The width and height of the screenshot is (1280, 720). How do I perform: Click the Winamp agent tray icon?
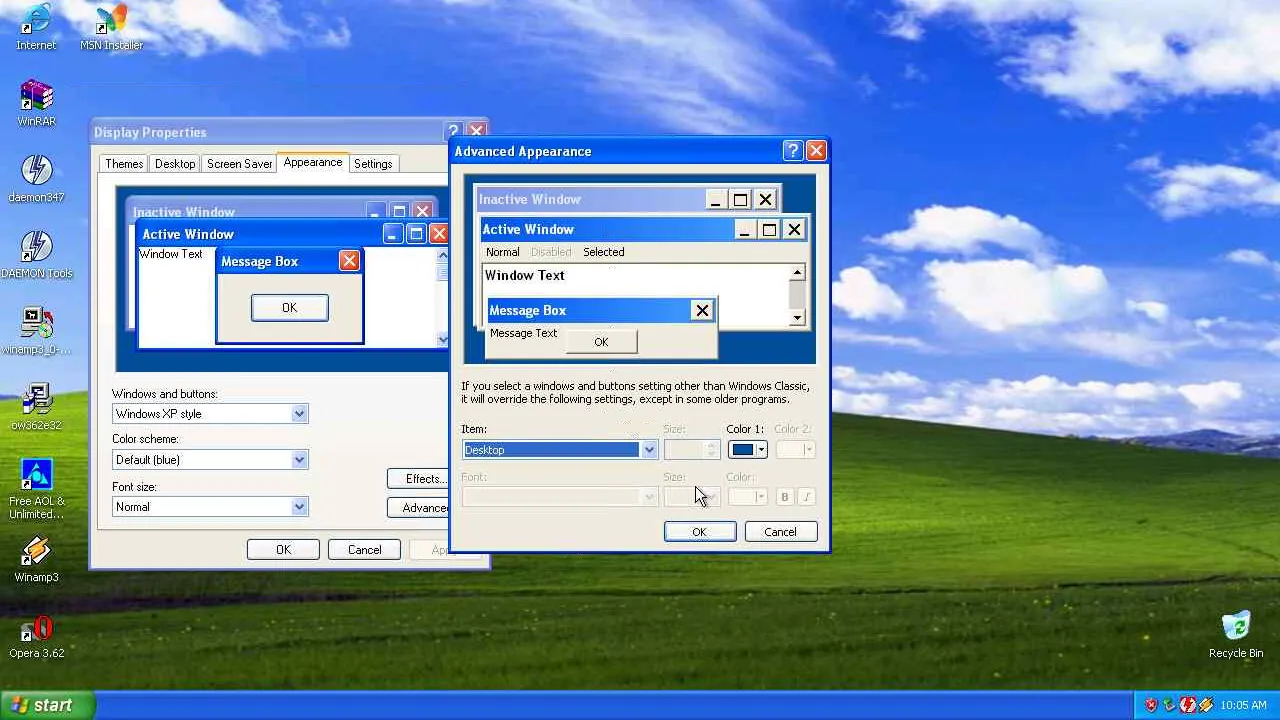(1205, 705)
